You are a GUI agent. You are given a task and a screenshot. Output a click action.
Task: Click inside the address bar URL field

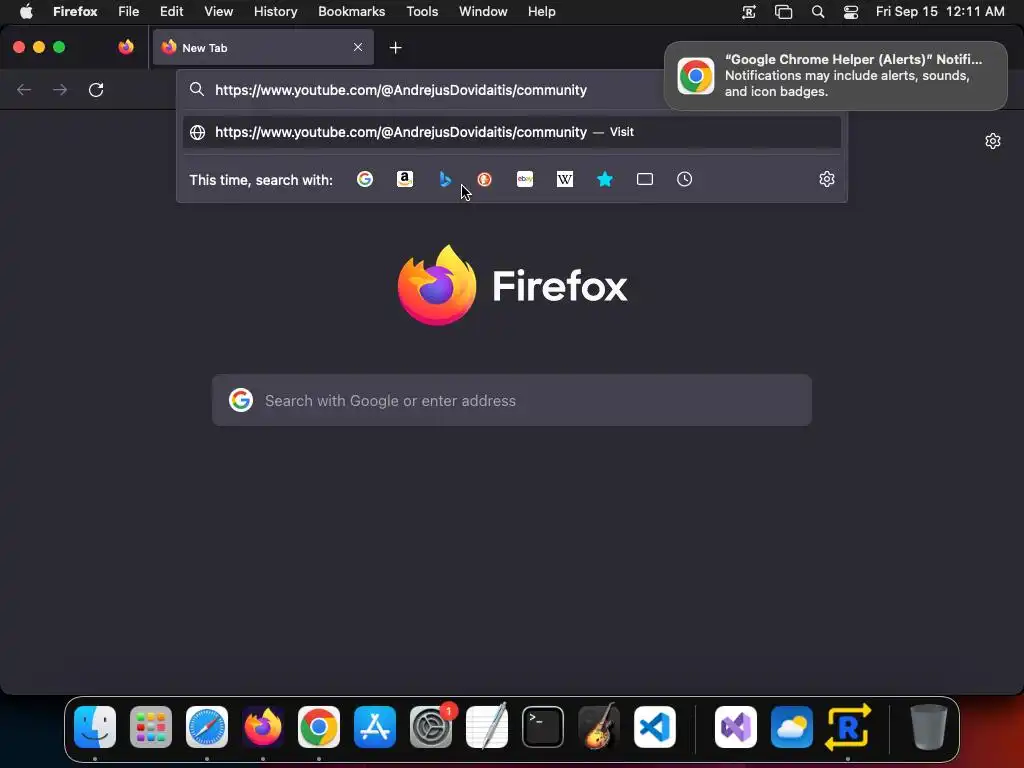tap(401, 90)
